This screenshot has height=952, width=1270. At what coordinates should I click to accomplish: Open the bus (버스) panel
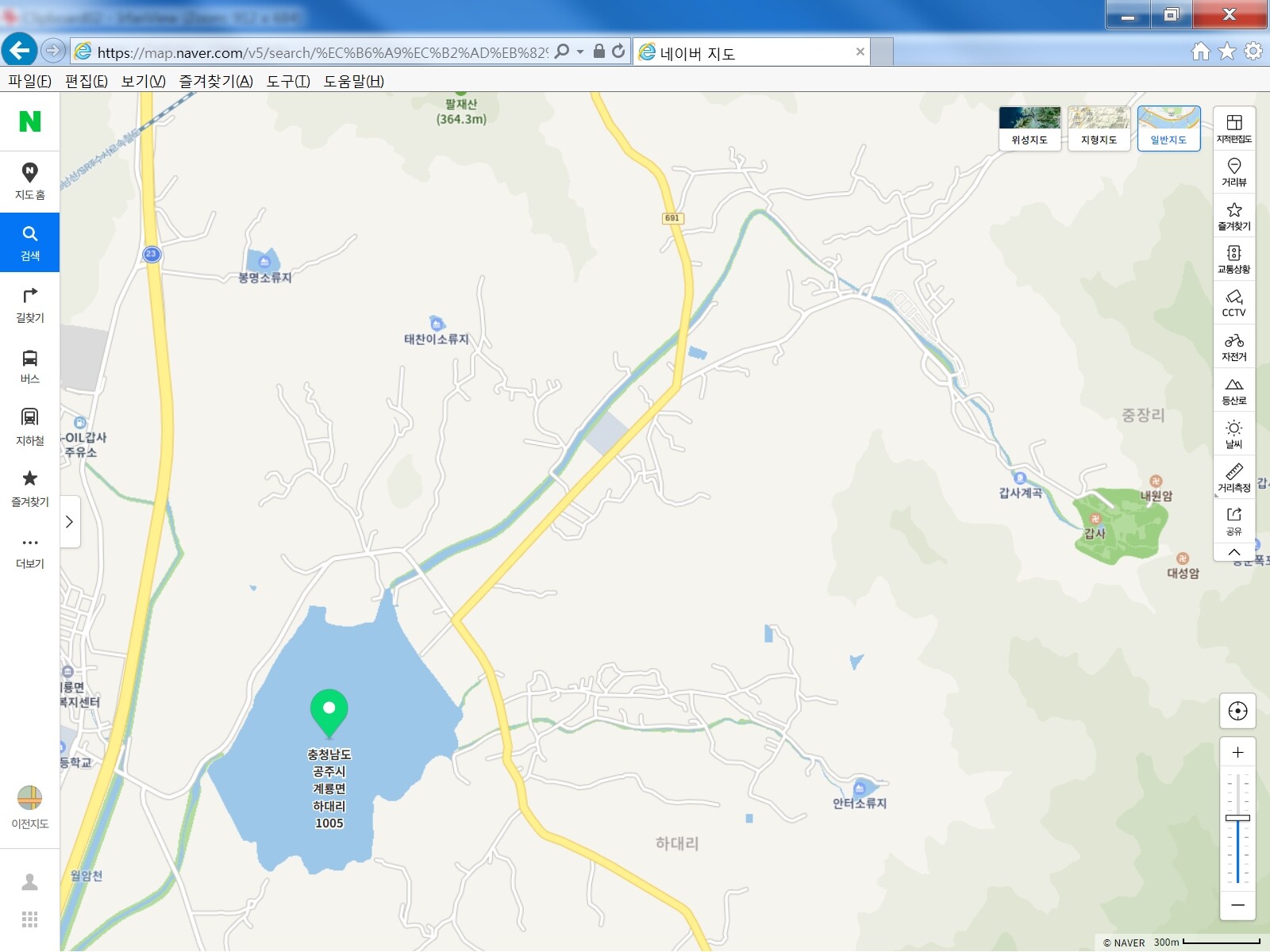[x=30, y=366]
